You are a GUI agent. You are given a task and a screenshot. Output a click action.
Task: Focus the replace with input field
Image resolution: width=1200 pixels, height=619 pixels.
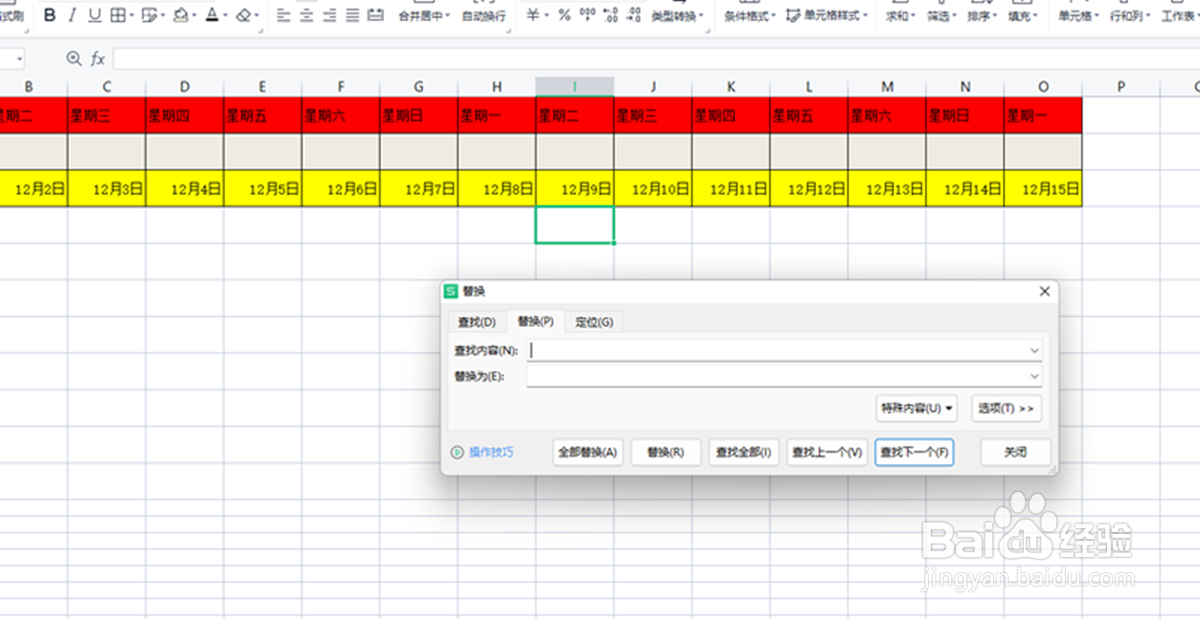(786, 376)
